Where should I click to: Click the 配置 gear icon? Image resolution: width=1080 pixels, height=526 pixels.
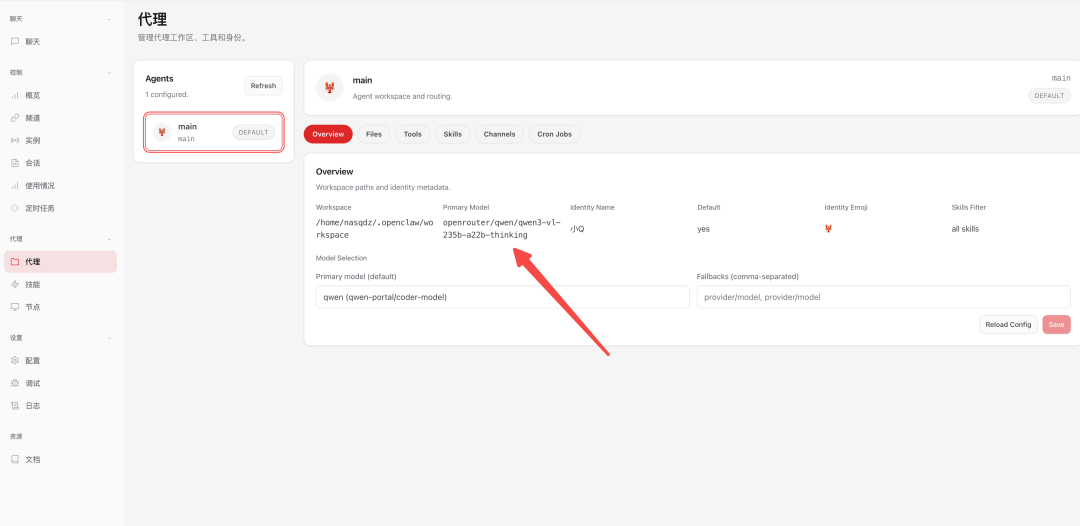point(15,360)
